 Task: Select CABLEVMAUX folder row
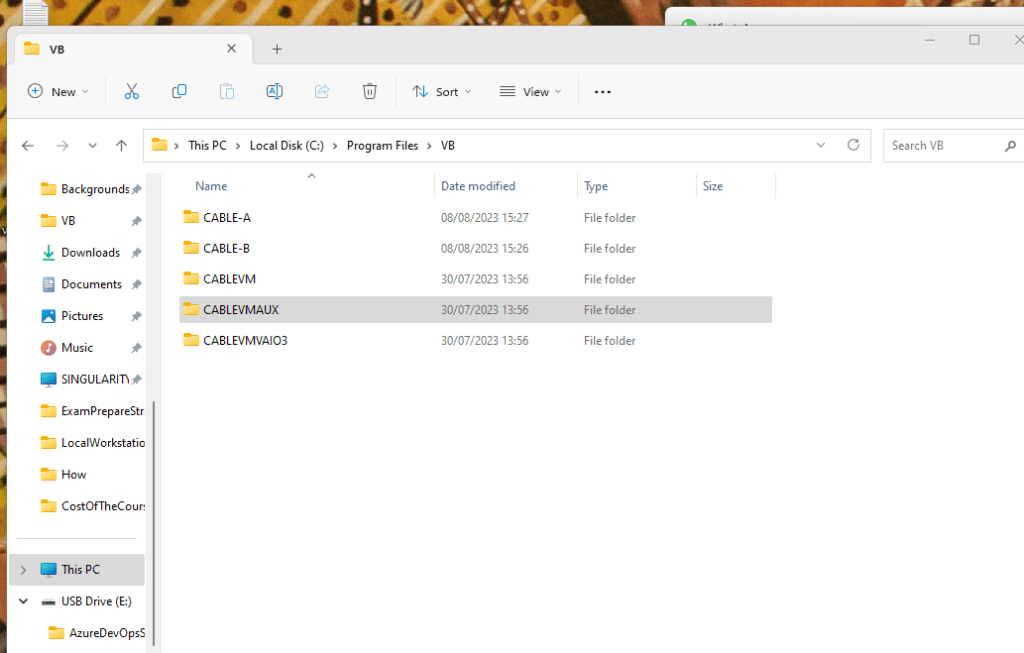coord(475,310)
